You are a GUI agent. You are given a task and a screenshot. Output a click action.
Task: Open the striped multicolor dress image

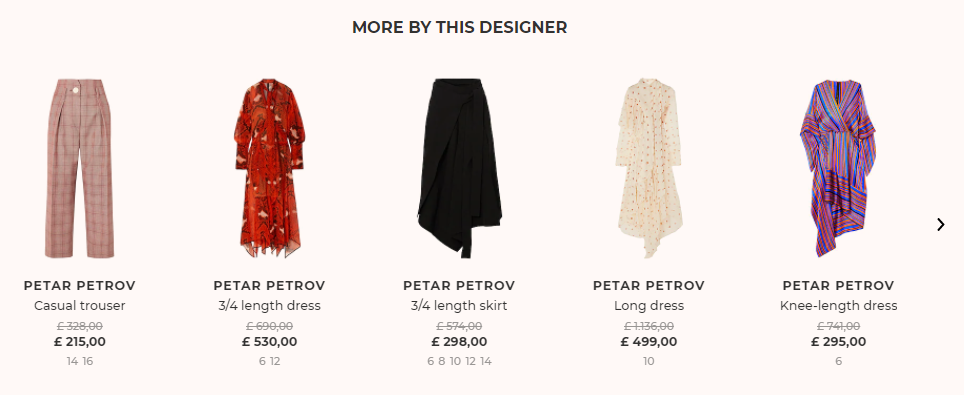pos(838,168)
